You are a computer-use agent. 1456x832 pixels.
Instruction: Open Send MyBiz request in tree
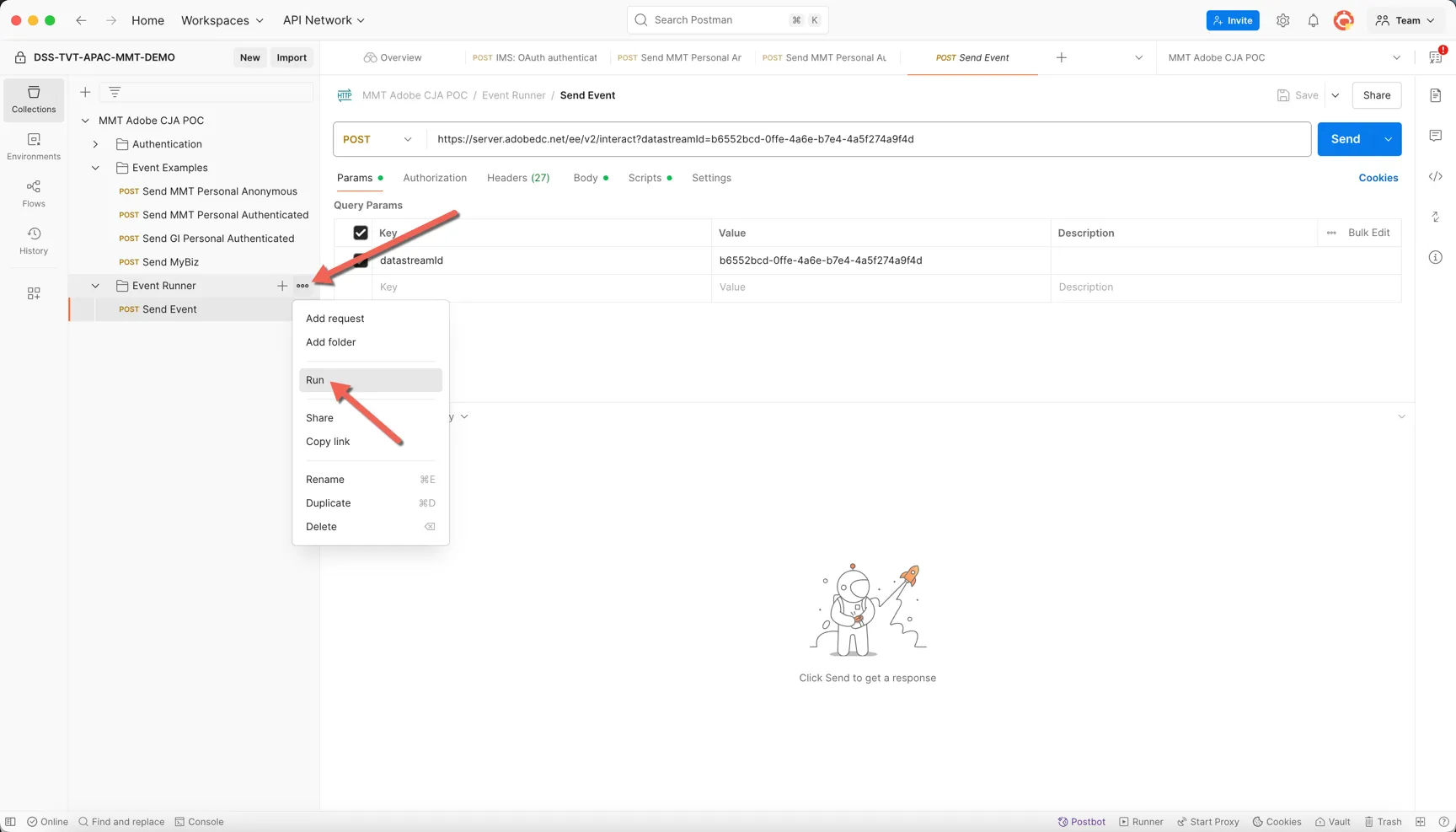click(x=170, y=262)
